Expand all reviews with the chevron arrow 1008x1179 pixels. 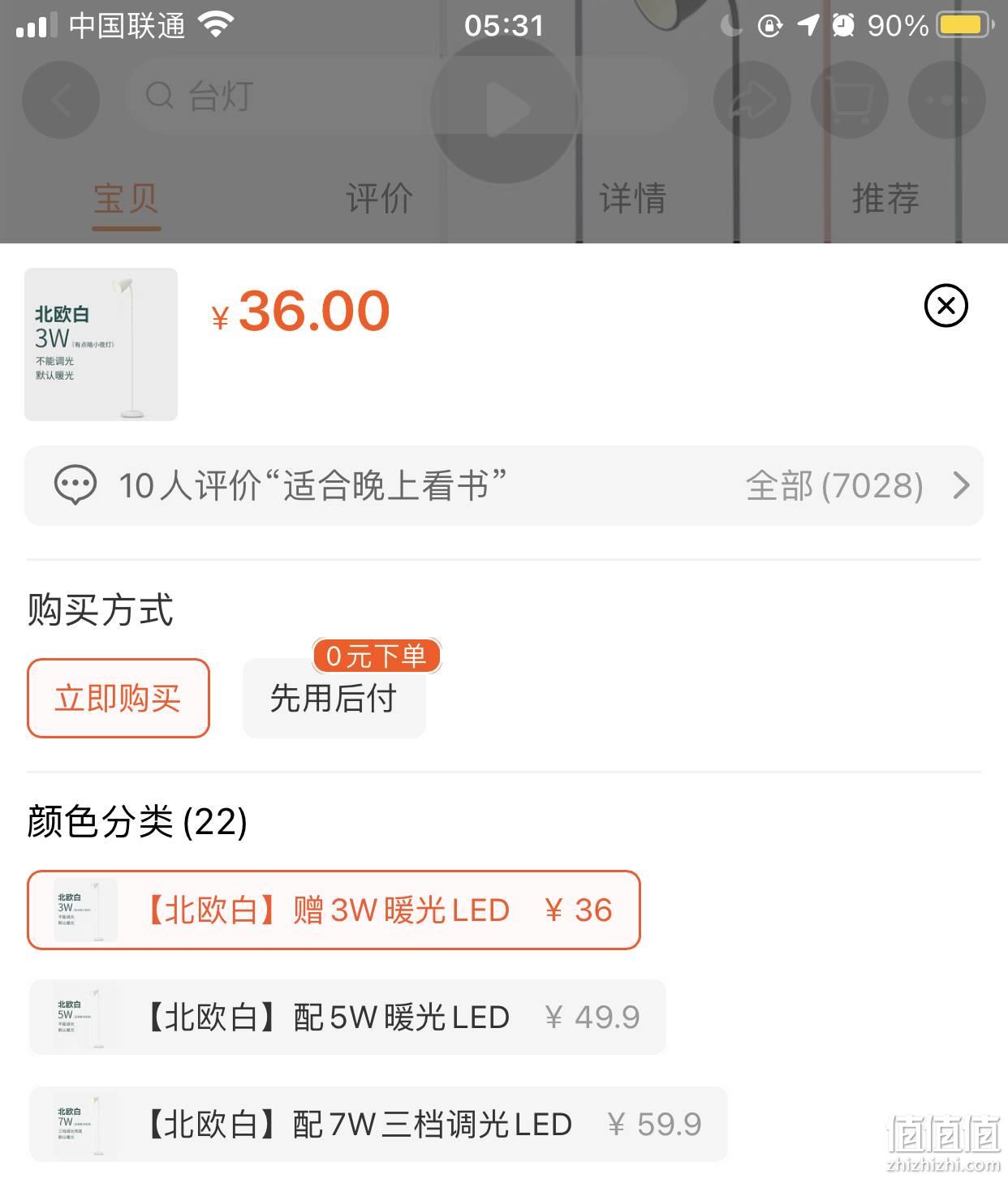(x=961, y=485)
